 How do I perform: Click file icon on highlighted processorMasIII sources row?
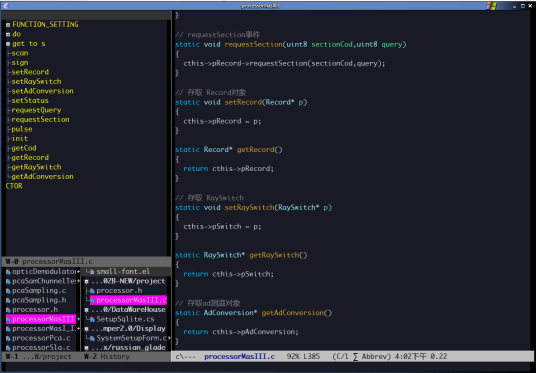pyautogui.click(x=8, y=320)
